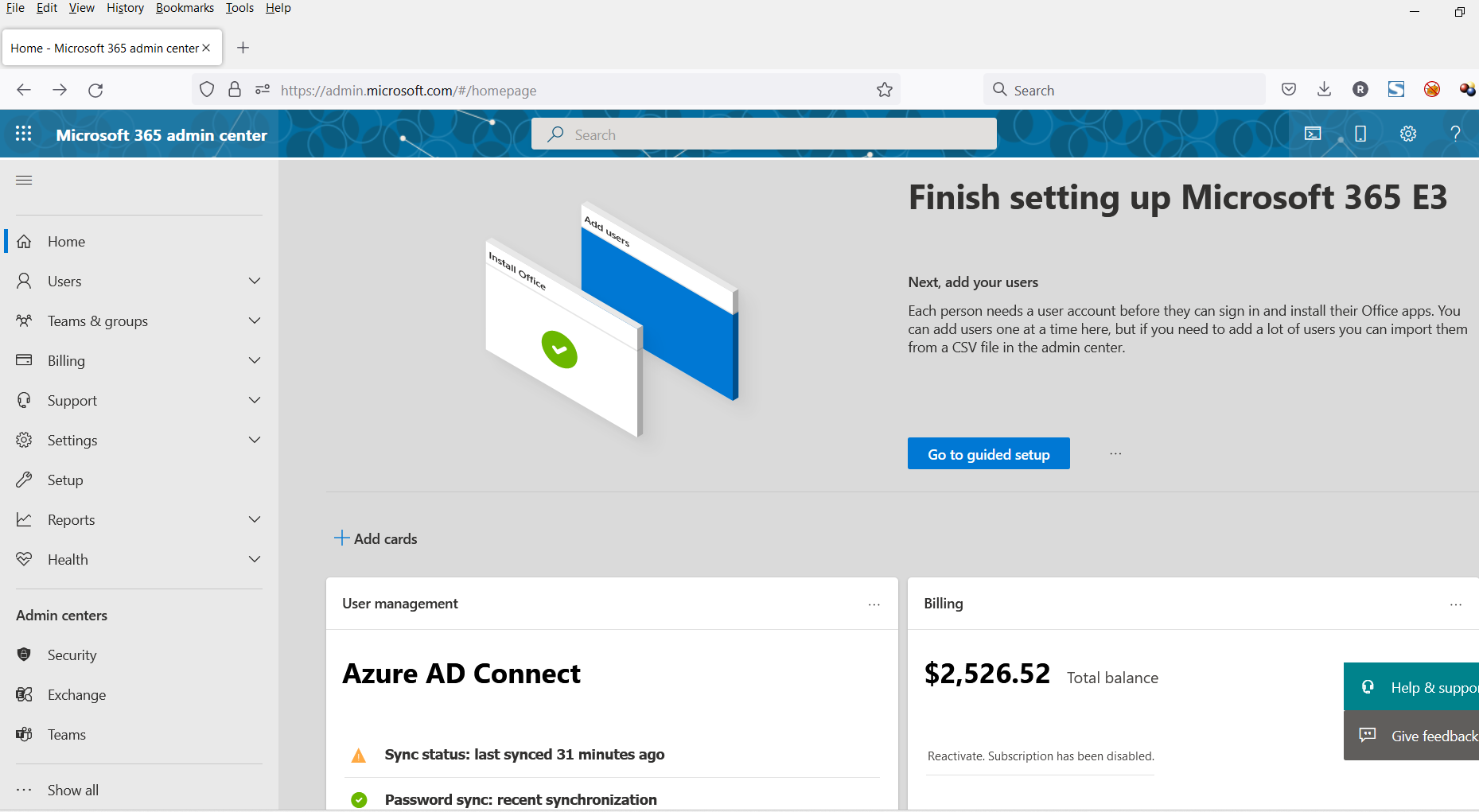This screenshot has width=1479, height=812.
Task: Click Show all in the sidebar
Action: pos(73,790)
